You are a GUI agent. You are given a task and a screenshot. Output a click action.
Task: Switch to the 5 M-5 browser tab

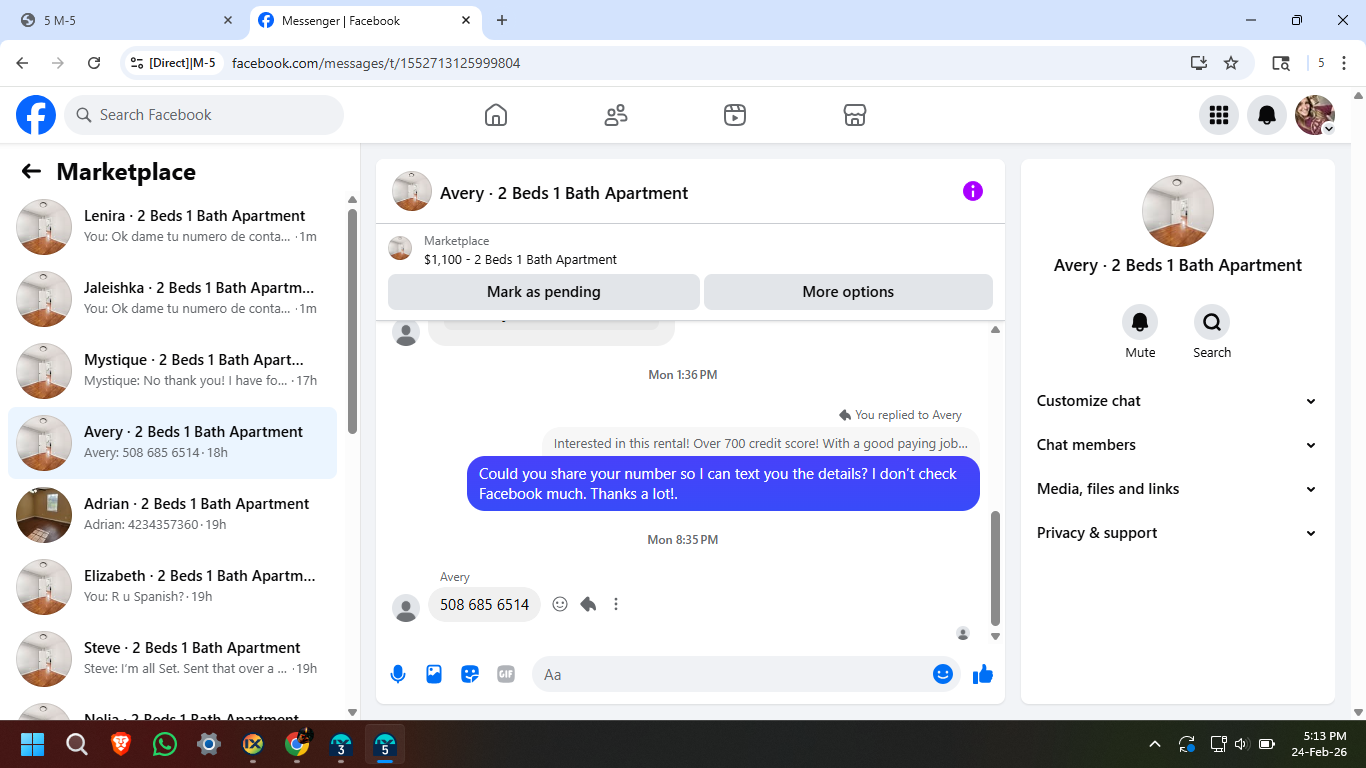click(125, 20)
